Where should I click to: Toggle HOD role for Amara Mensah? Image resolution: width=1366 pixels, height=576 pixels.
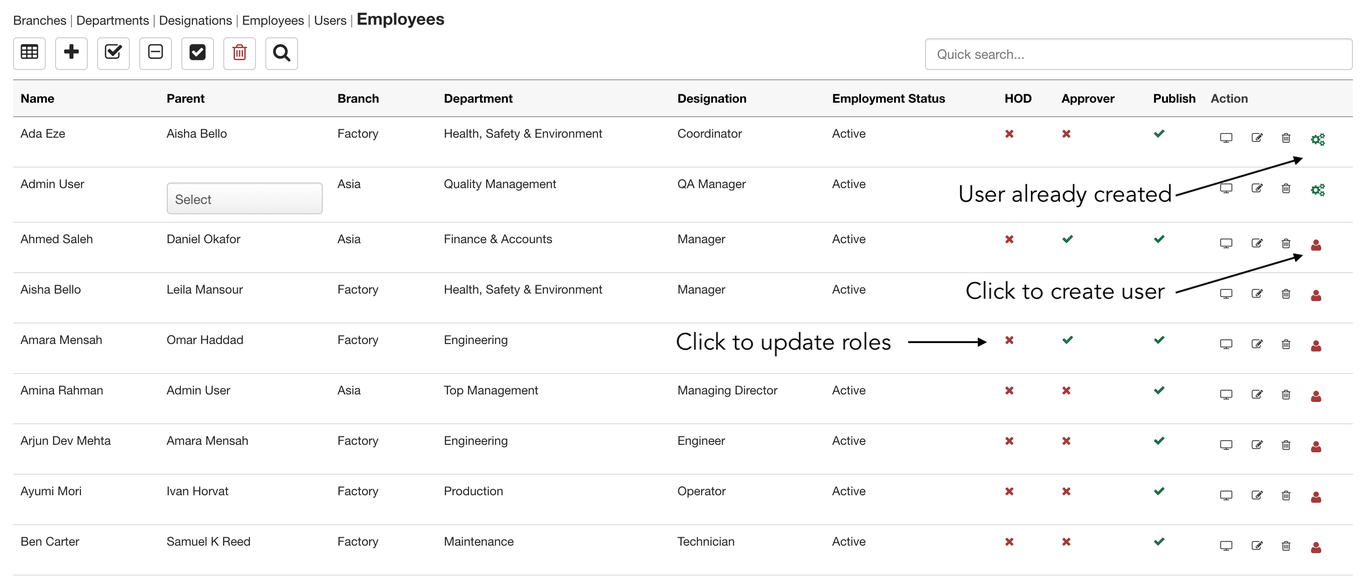pos(1009,340)
